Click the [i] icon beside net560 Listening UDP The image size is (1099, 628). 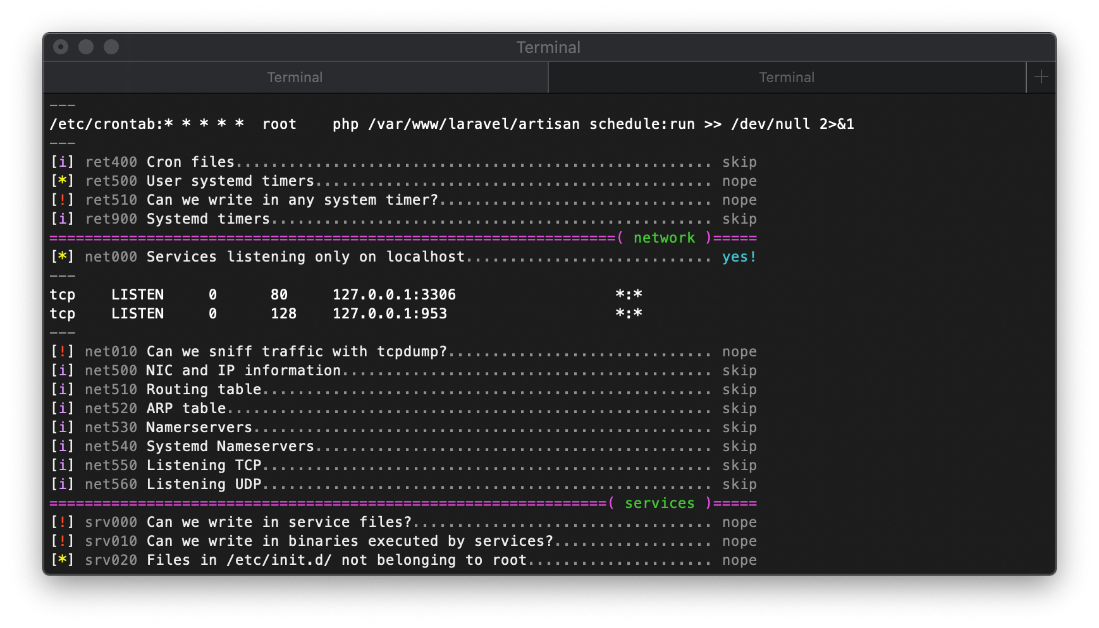tap(62, 484)
